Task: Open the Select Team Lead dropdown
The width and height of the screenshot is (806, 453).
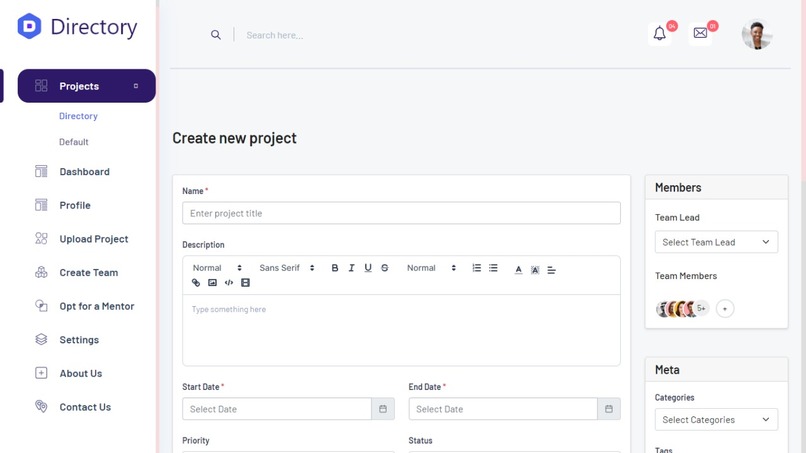Action: pos(716,242)
